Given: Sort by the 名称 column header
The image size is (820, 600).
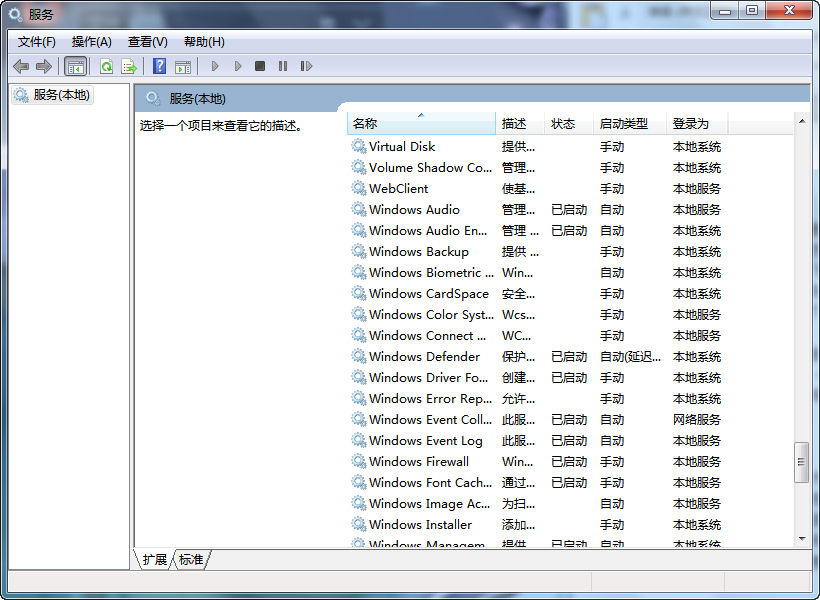Looking at the screenshot, I should point(421,123).
